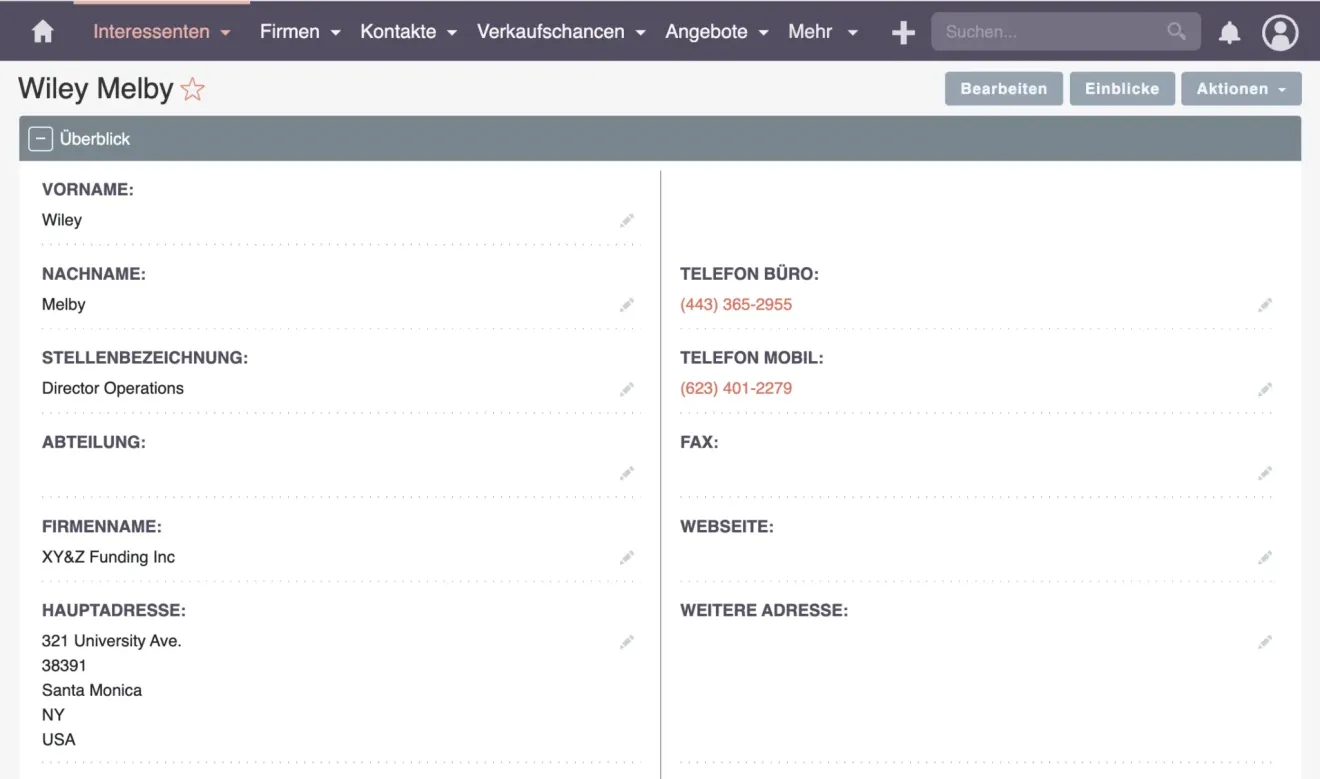Collapse the Überblick panel

click(x=40, y=139)
